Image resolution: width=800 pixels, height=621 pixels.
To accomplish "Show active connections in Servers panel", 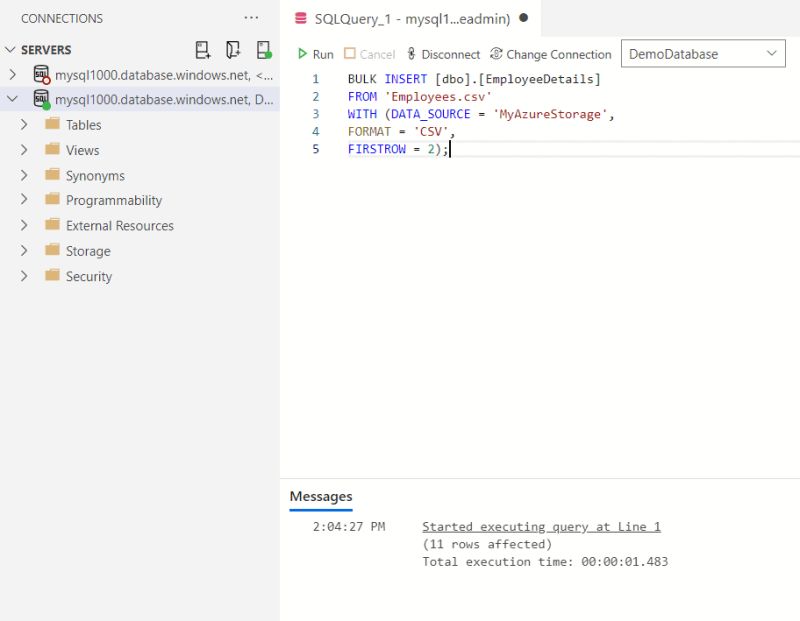I will click(262, 49).
